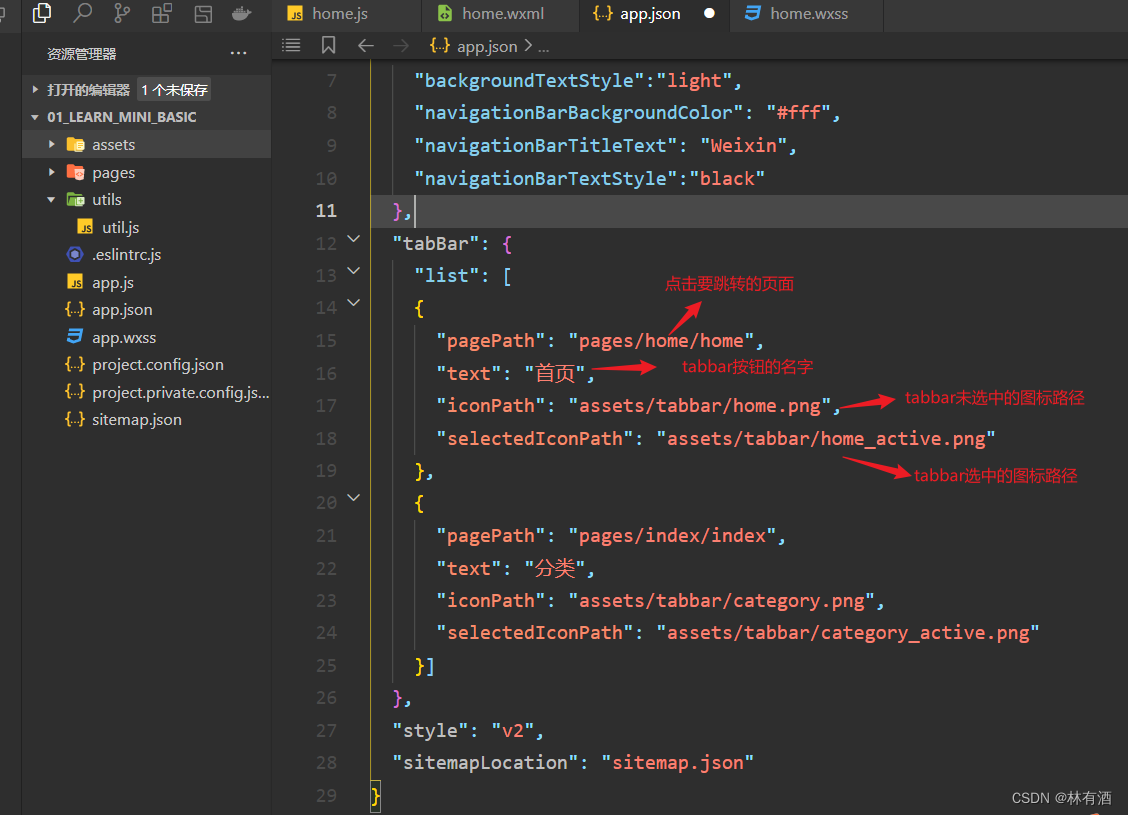1128x815 pixels.
Task: Click the "assets/tabbar/home_active.png" value
Action: 826,439
